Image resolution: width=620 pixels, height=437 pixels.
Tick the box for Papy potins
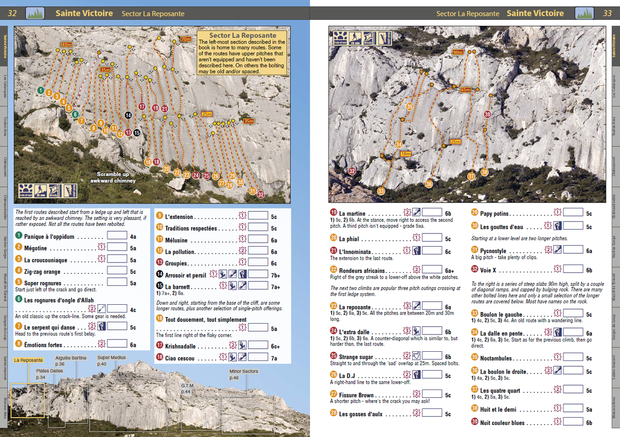coord(573,212)
